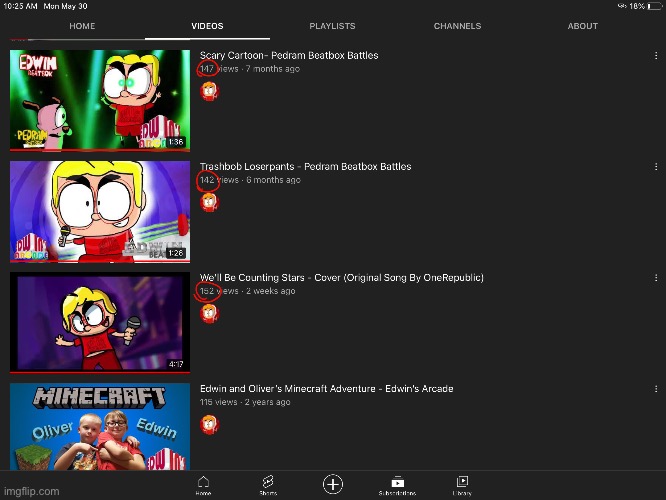Open Trashbob Loserpants - Pedram Beatbox Battles title
This screenshot has height=500, width=666.
(305, 167)
